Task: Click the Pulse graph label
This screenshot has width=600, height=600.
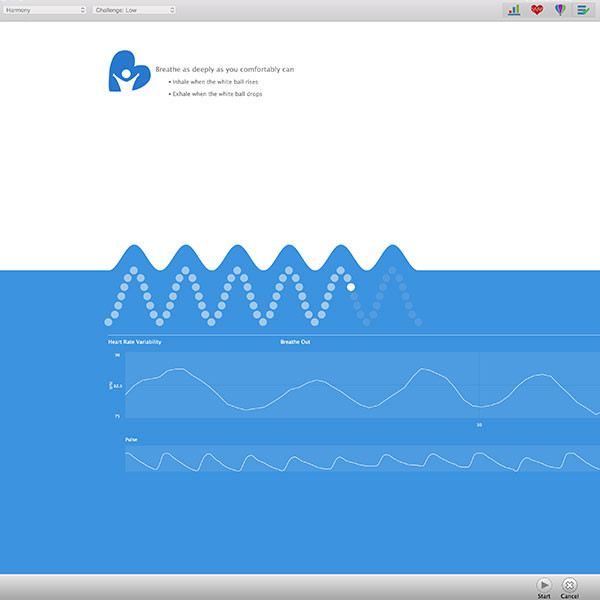Action: point(131,440)
